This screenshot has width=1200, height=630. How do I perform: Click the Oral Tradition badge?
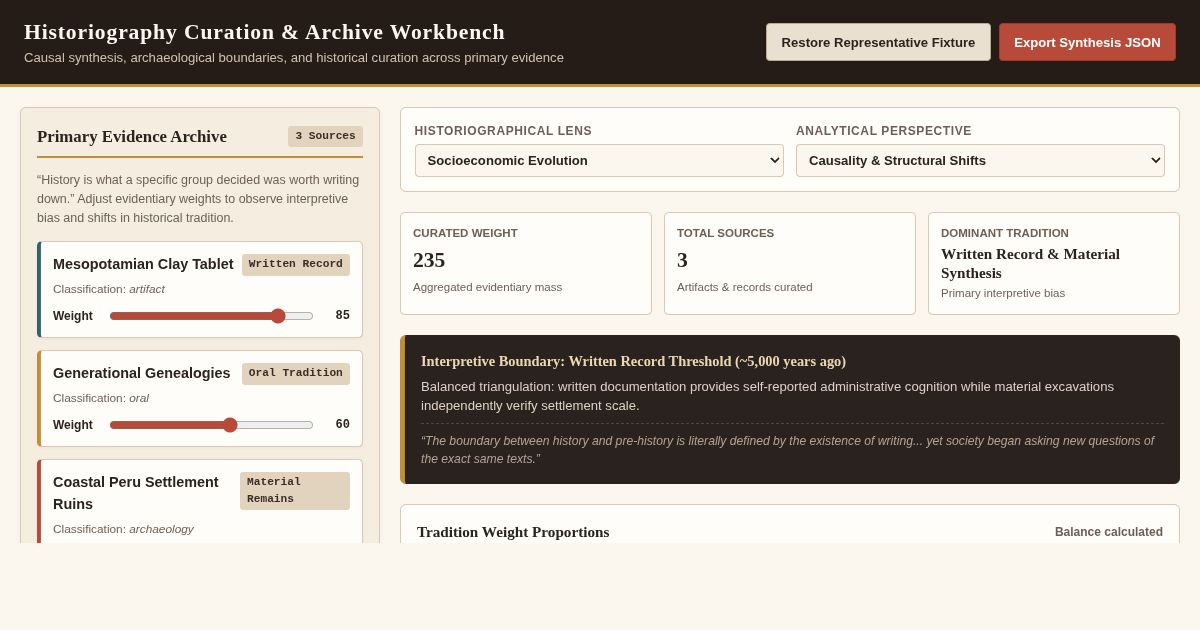coord(296,374)
